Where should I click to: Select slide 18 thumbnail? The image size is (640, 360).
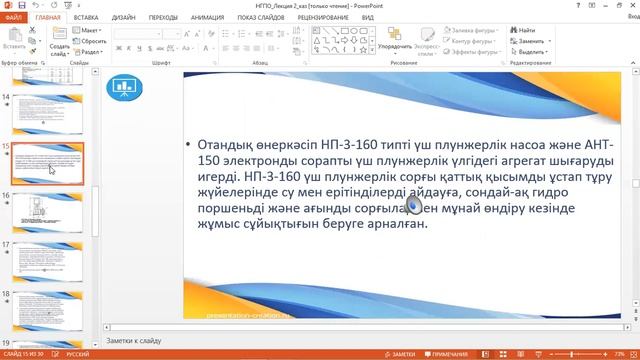tap(47, 311)
